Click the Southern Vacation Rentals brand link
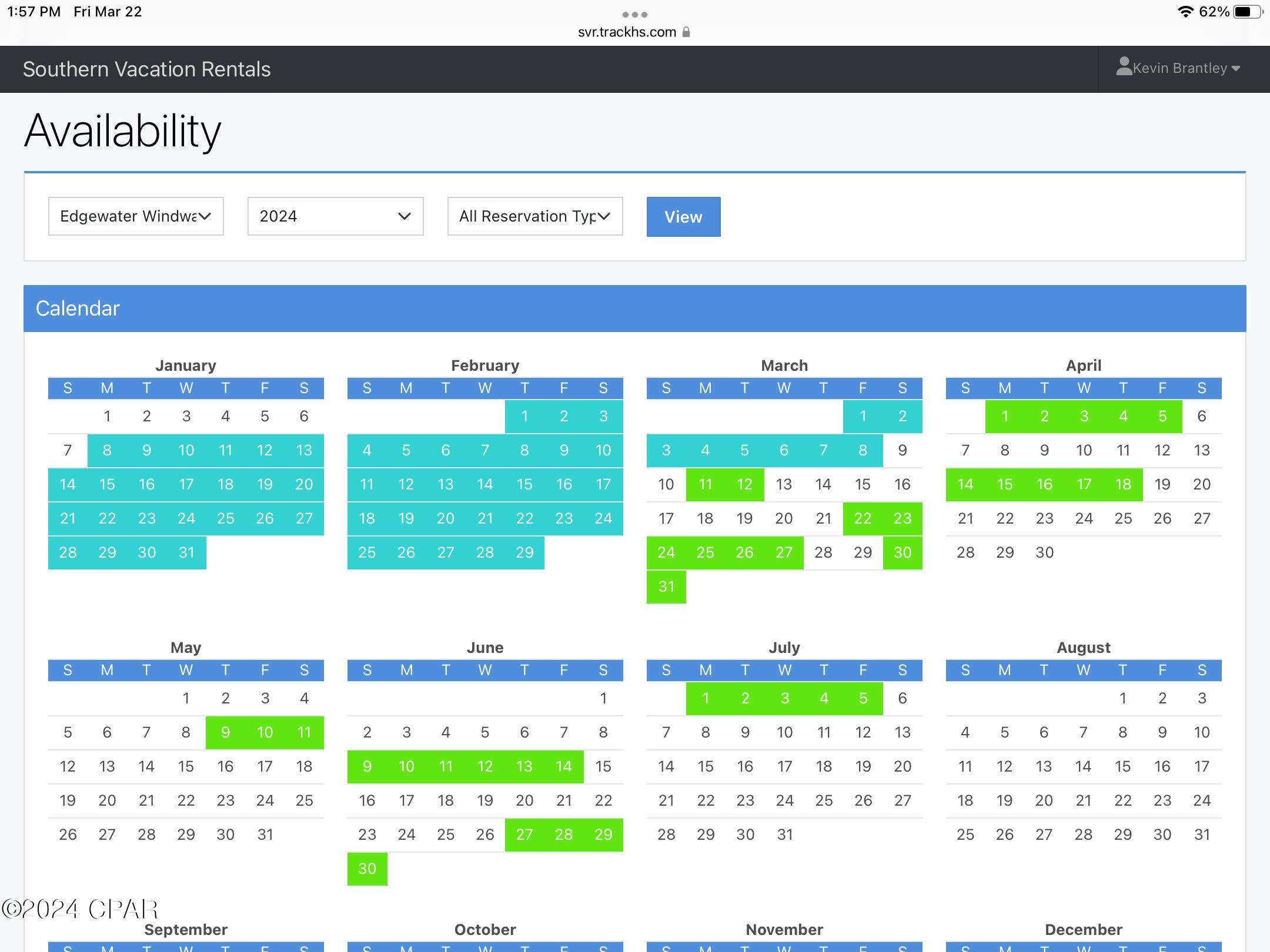 point(146,69)
